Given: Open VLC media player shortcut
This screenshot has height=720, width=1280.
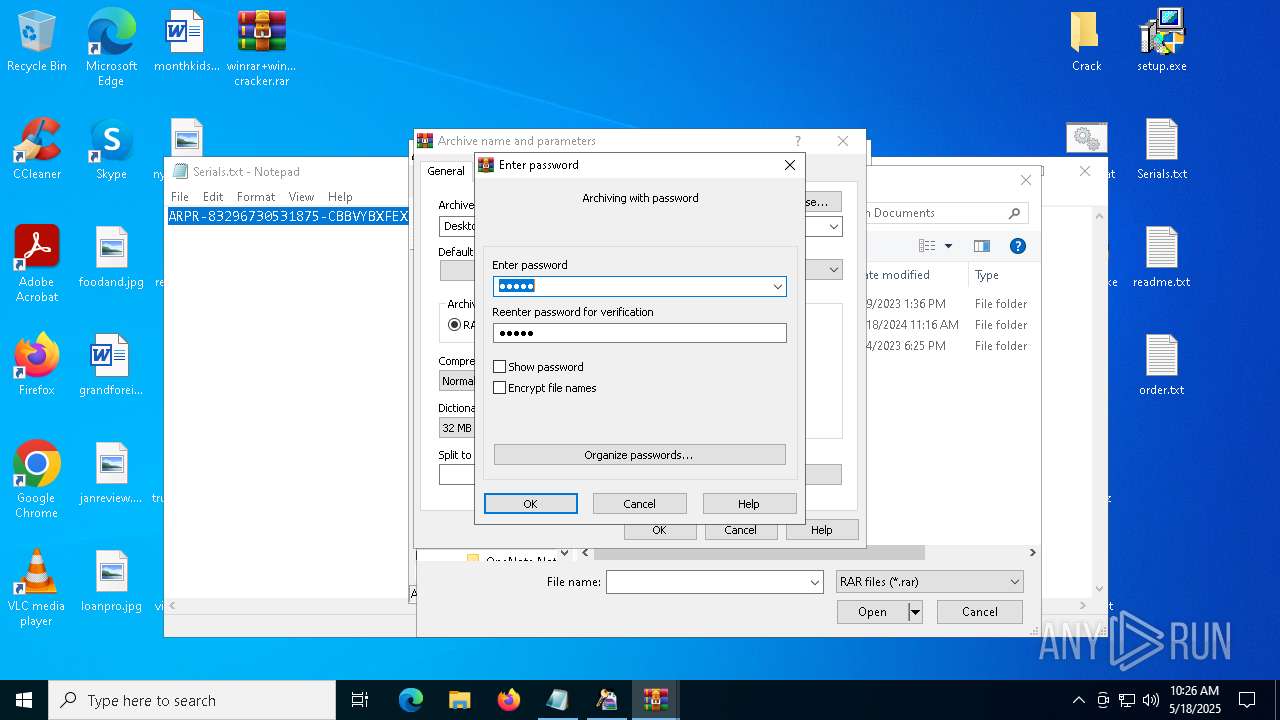Looking at the screenshot, I should (x=37, y=587).
